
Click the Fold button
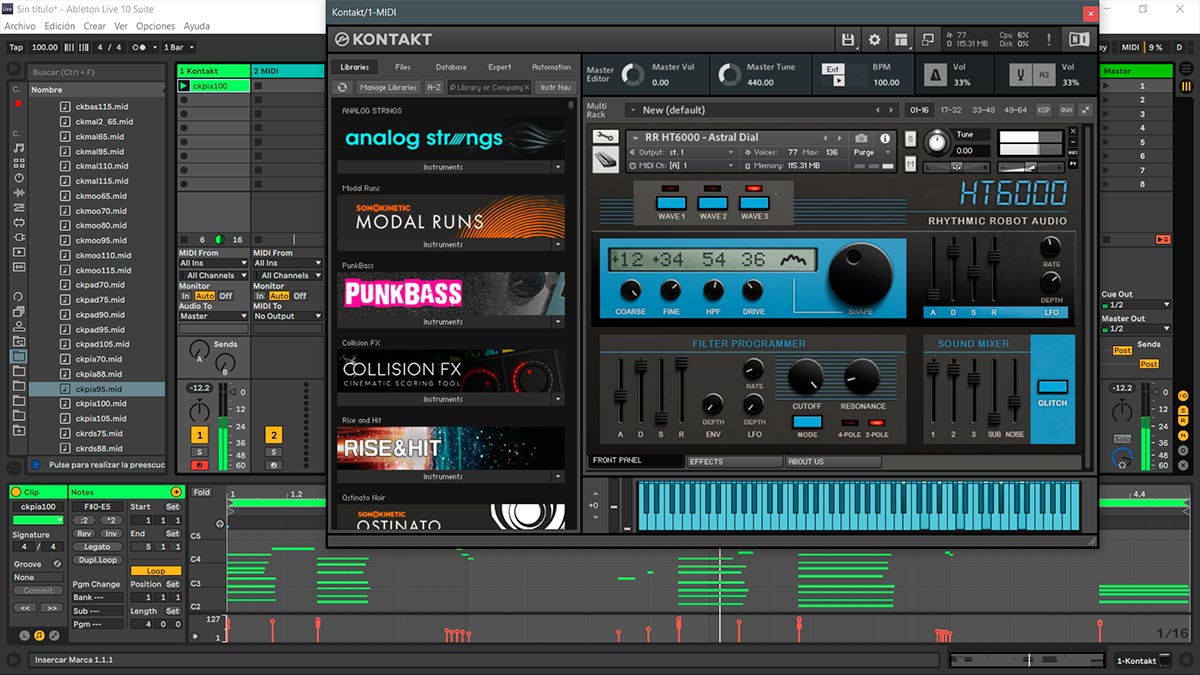(x=202, y=492)
